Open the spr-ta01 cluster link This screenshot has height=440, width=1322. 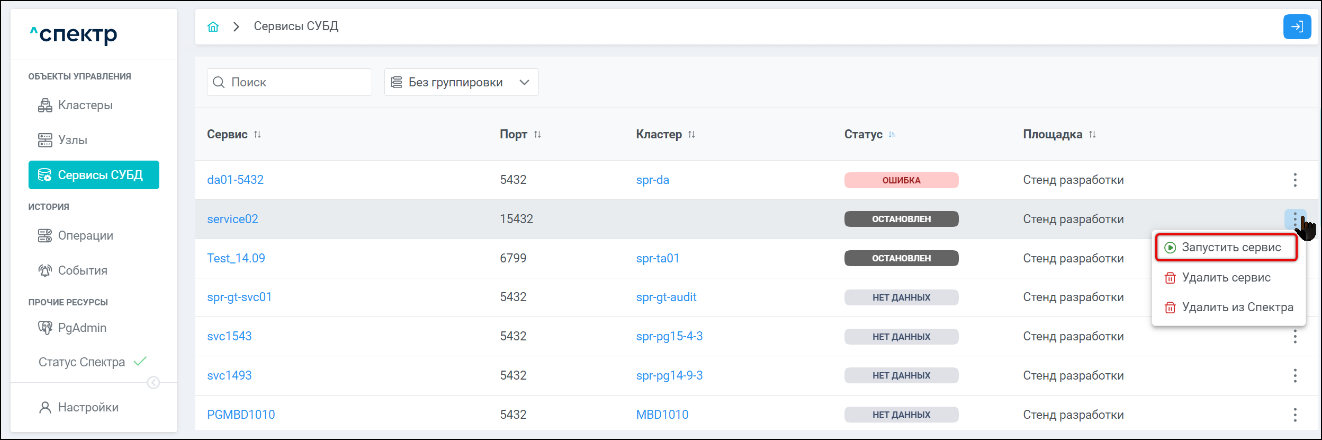[x=657, y=258]
